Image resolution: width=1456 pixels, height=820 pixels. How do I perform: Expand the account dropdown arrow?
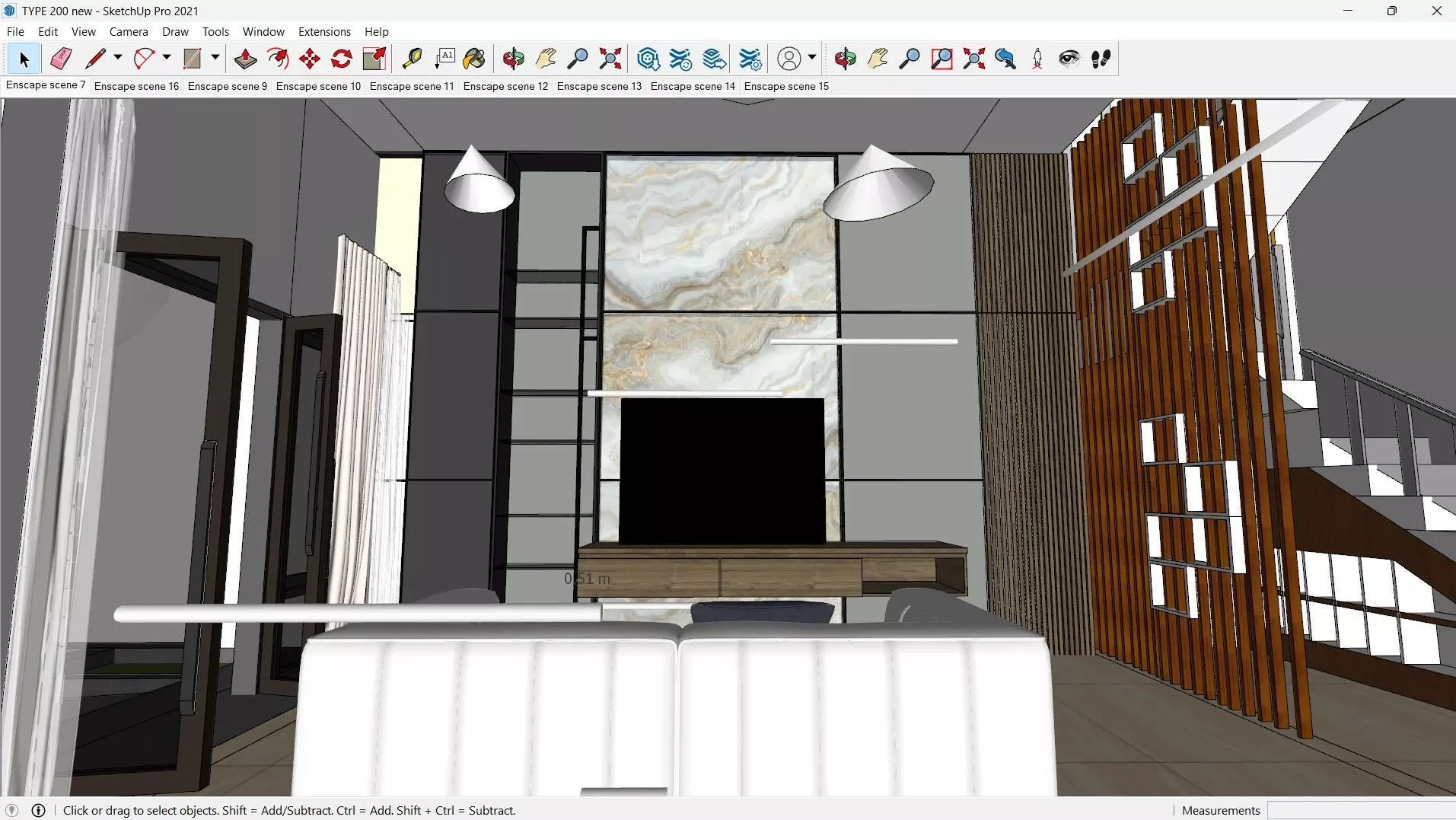click(812, 58)
